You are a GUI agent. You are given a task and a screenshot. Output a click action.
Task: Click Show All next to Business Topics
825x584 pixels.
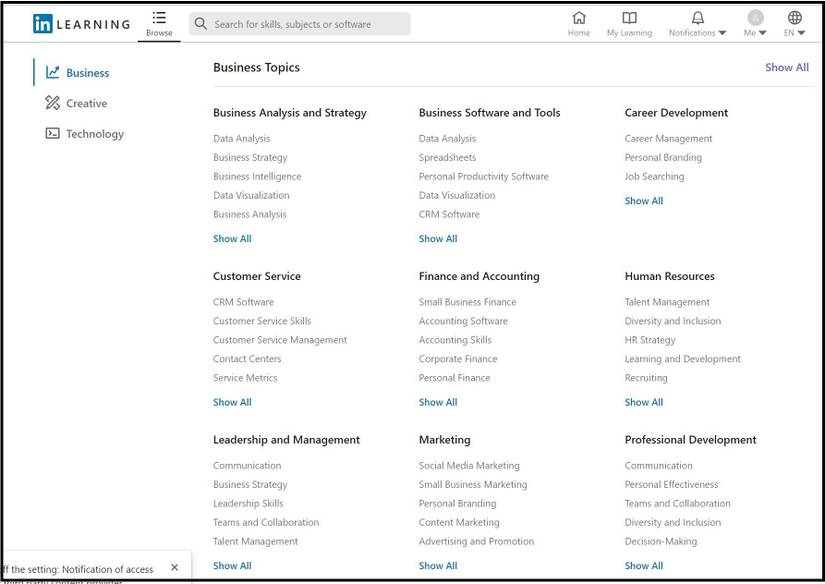787,67
